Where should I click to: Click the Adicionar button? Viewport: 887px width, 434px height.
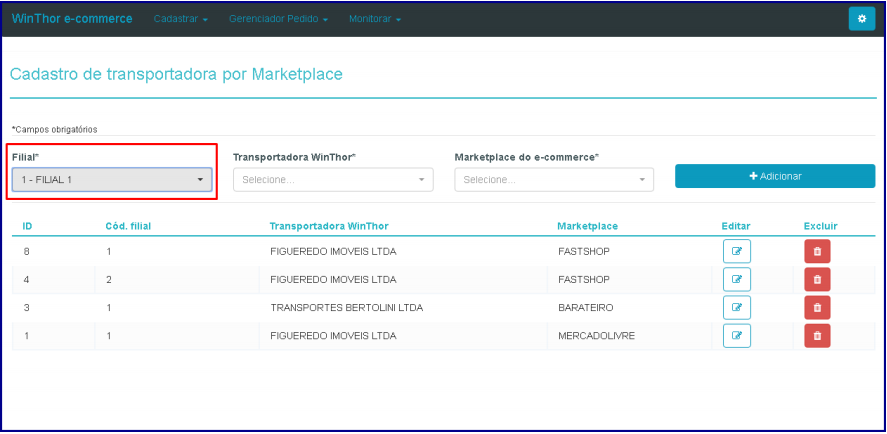pos(775,176)
